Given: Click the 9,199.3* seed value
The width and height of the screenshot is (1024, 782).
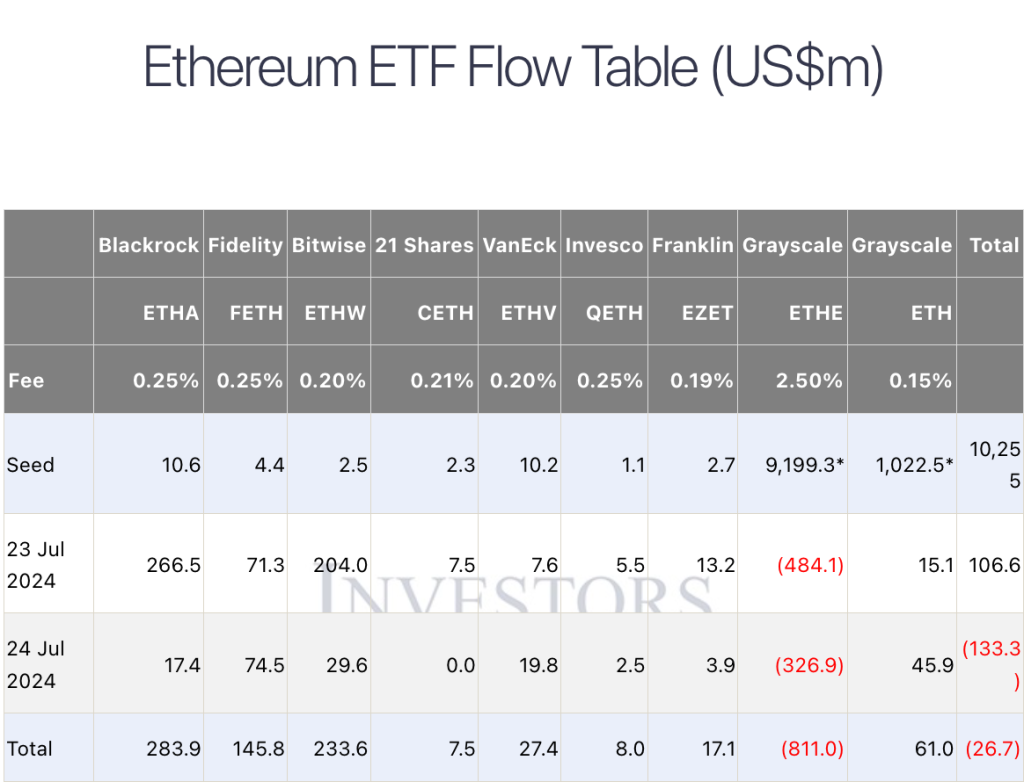Looking at the screenshot, I should 798,465.
